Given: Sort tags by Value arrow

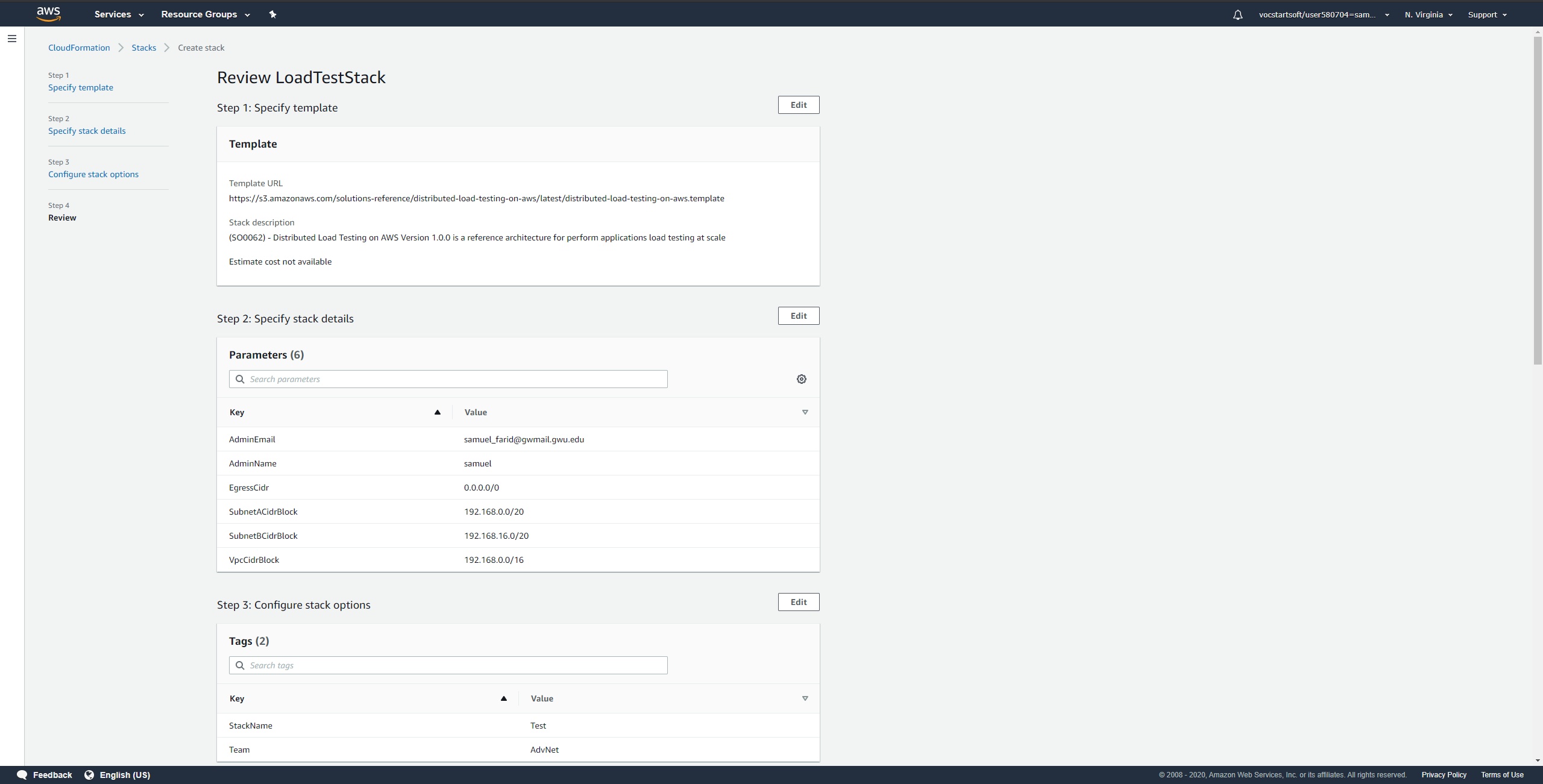Looking at the screenshot, I should 805,698.
